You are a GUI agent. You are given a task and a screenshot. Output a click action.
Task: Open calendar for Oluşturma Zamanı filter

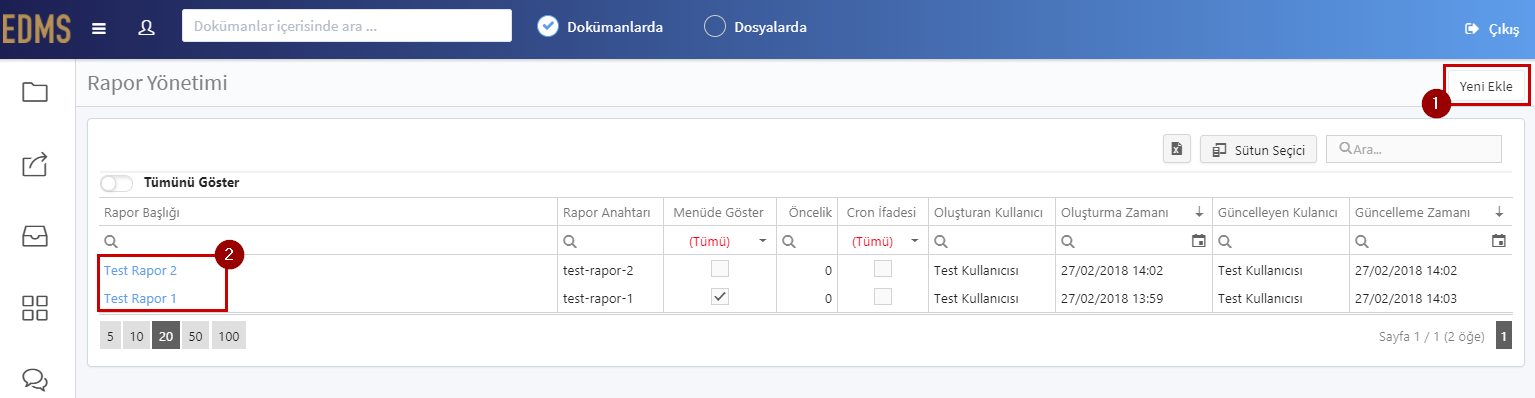1198,241
